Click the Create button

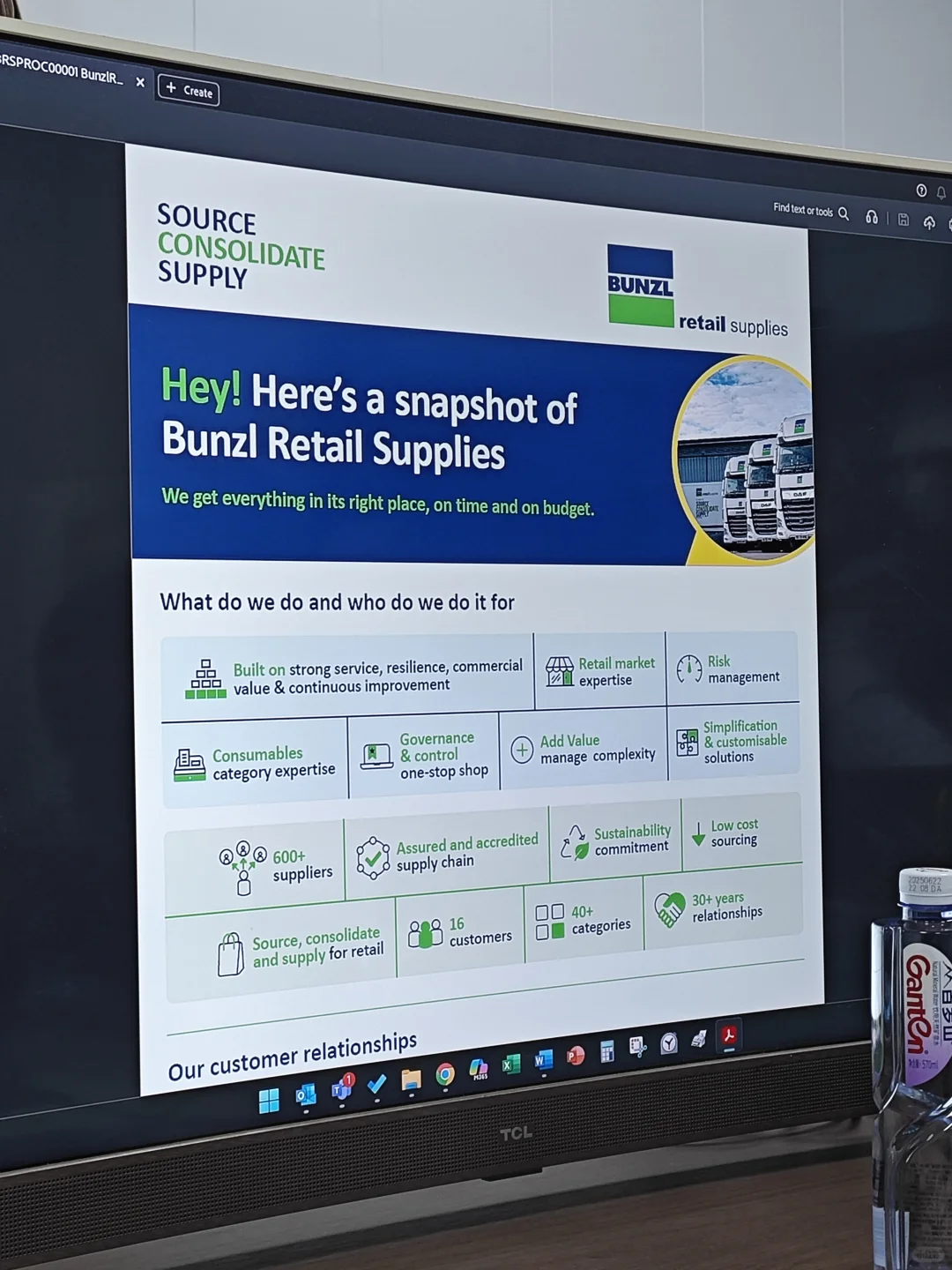click(x=189, y=90)
